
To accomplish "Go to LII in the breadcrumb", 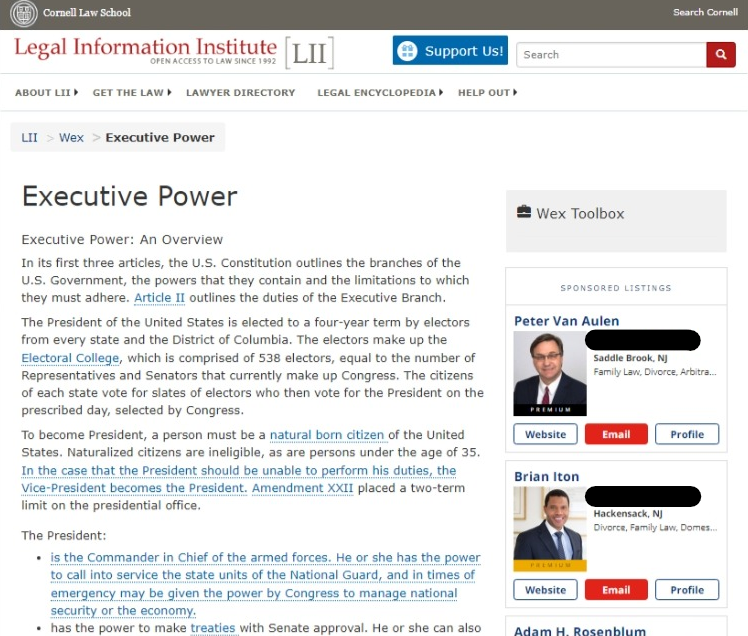I will 29,137.
